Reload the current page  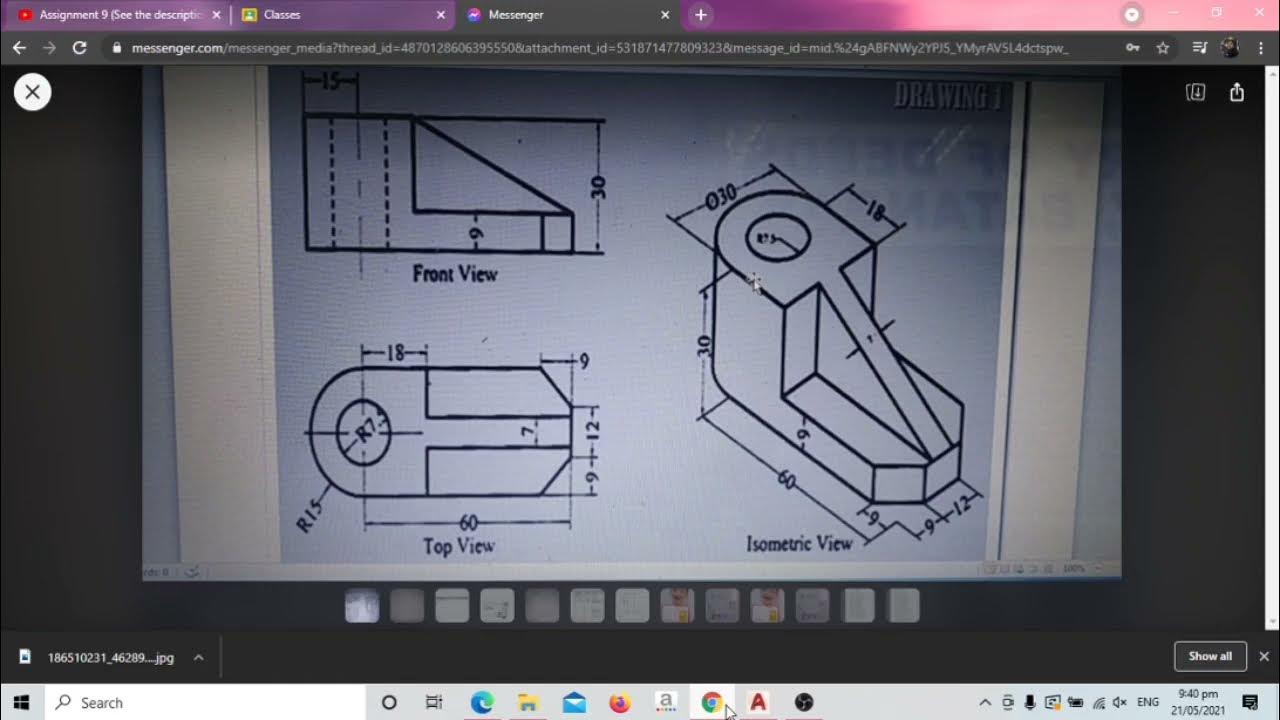pos(80,47)
